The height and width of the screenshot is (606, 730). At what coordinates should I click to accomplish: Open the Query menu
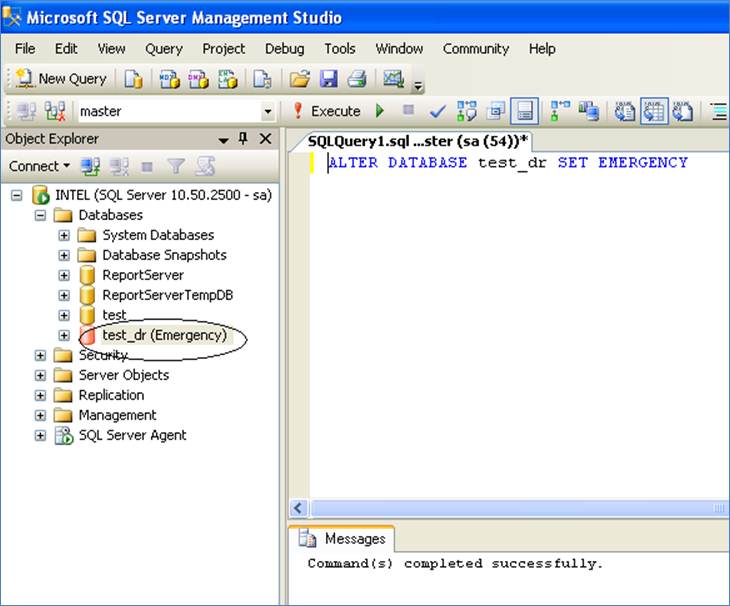click(164, 48)
